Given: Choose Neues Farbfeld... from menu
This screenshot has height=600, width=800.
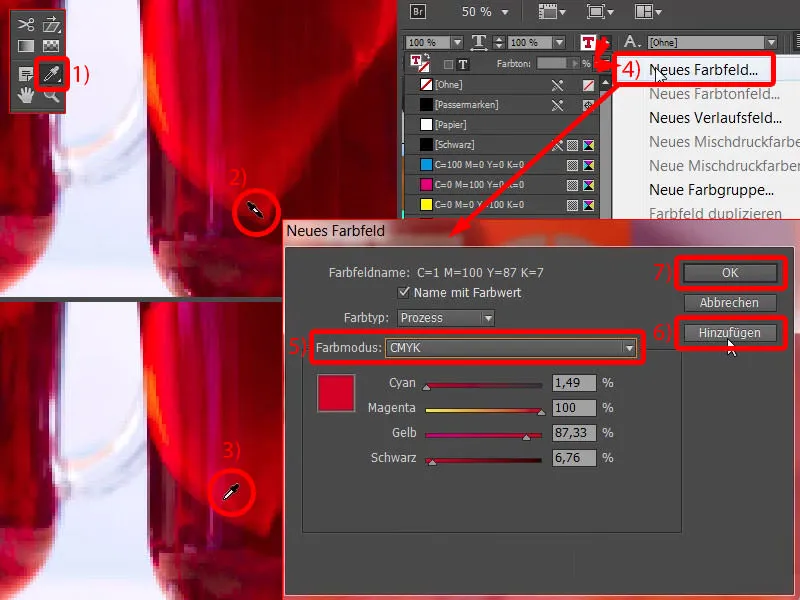Looking at the screenshot, I should (x=703, y=70).
